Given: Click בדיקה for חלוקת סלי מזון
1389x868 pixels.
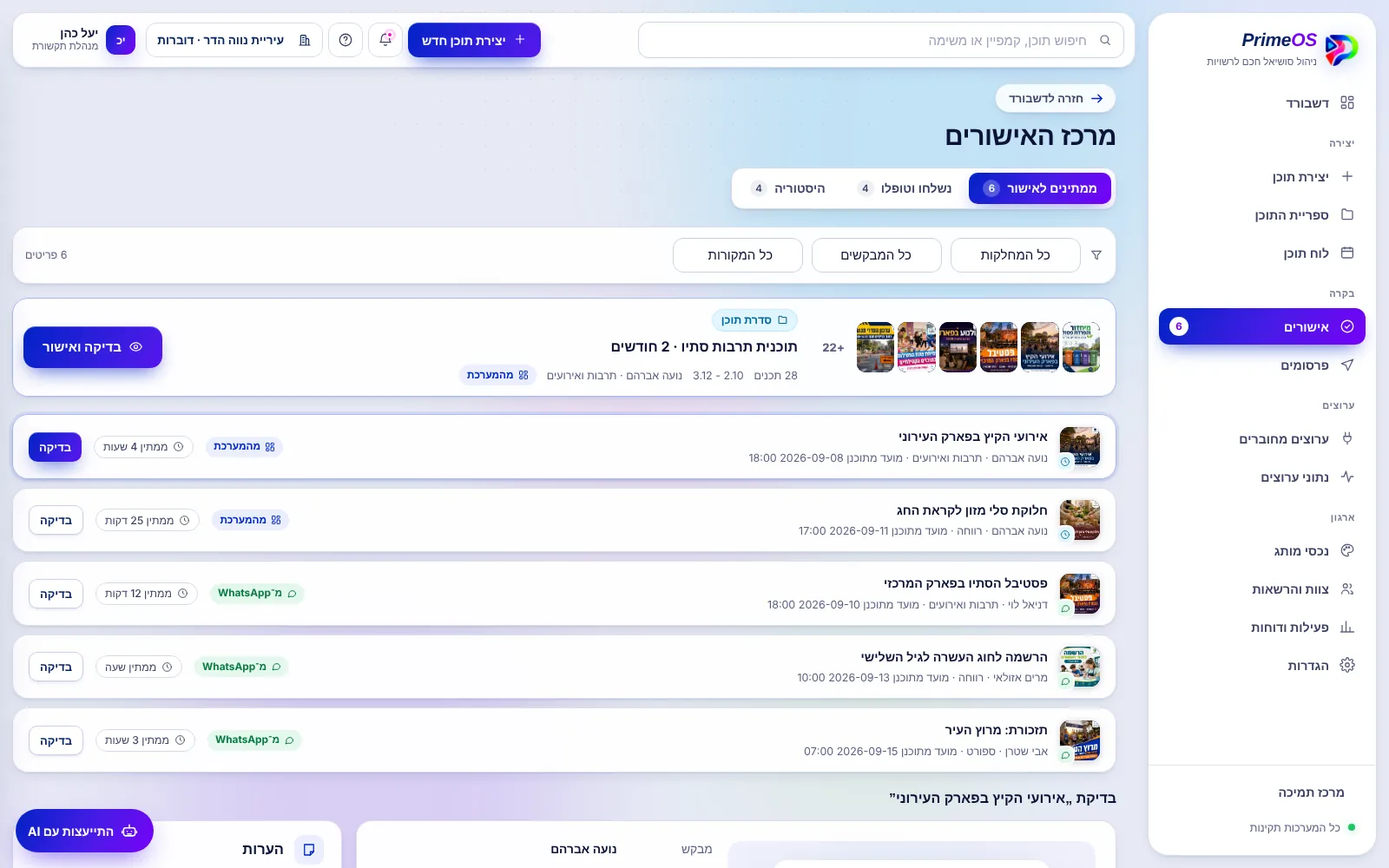Looking at the screenshot, I should (x=56, y=520).
